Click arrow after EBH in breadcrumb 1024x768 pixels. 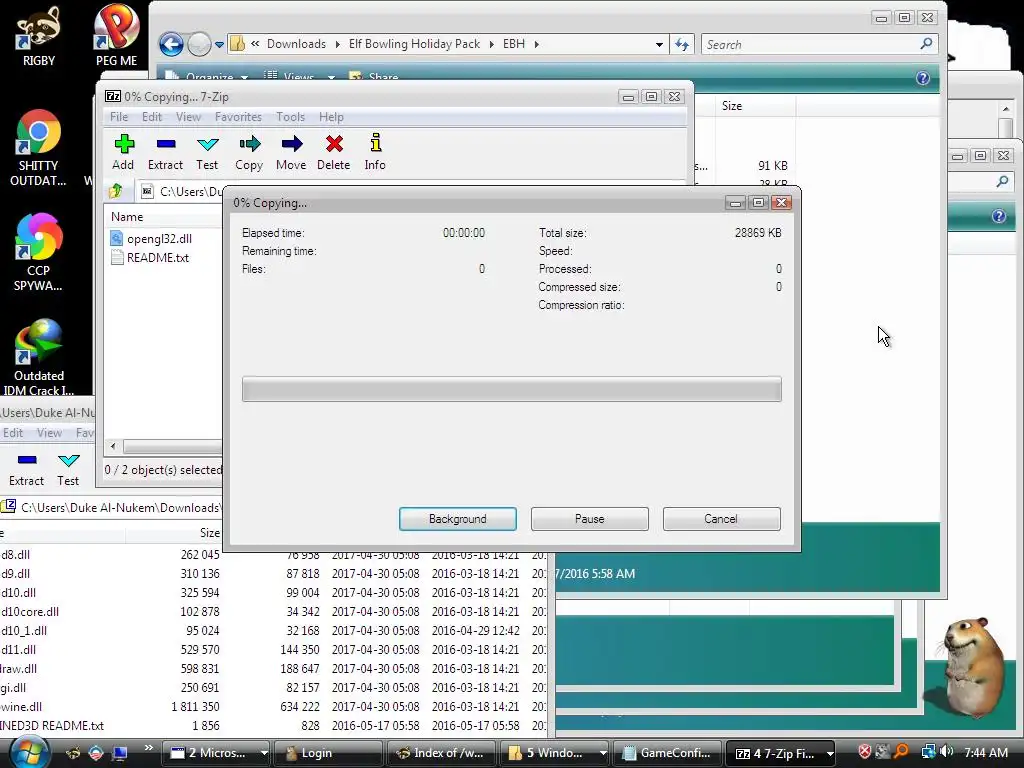(x=537, y=44)
